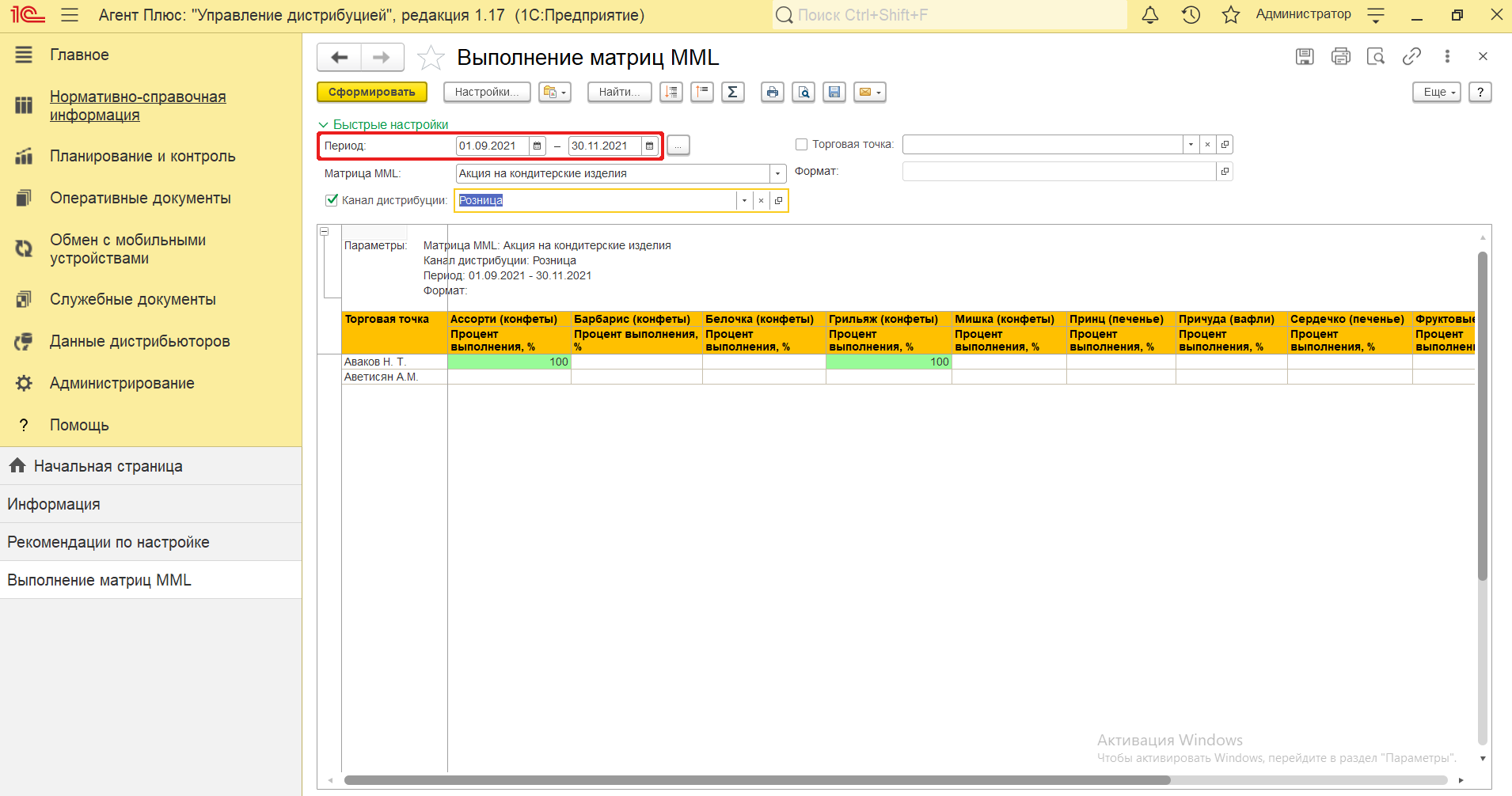
Task: Open the Администрирование section
Action: click(x=122, y=383)
